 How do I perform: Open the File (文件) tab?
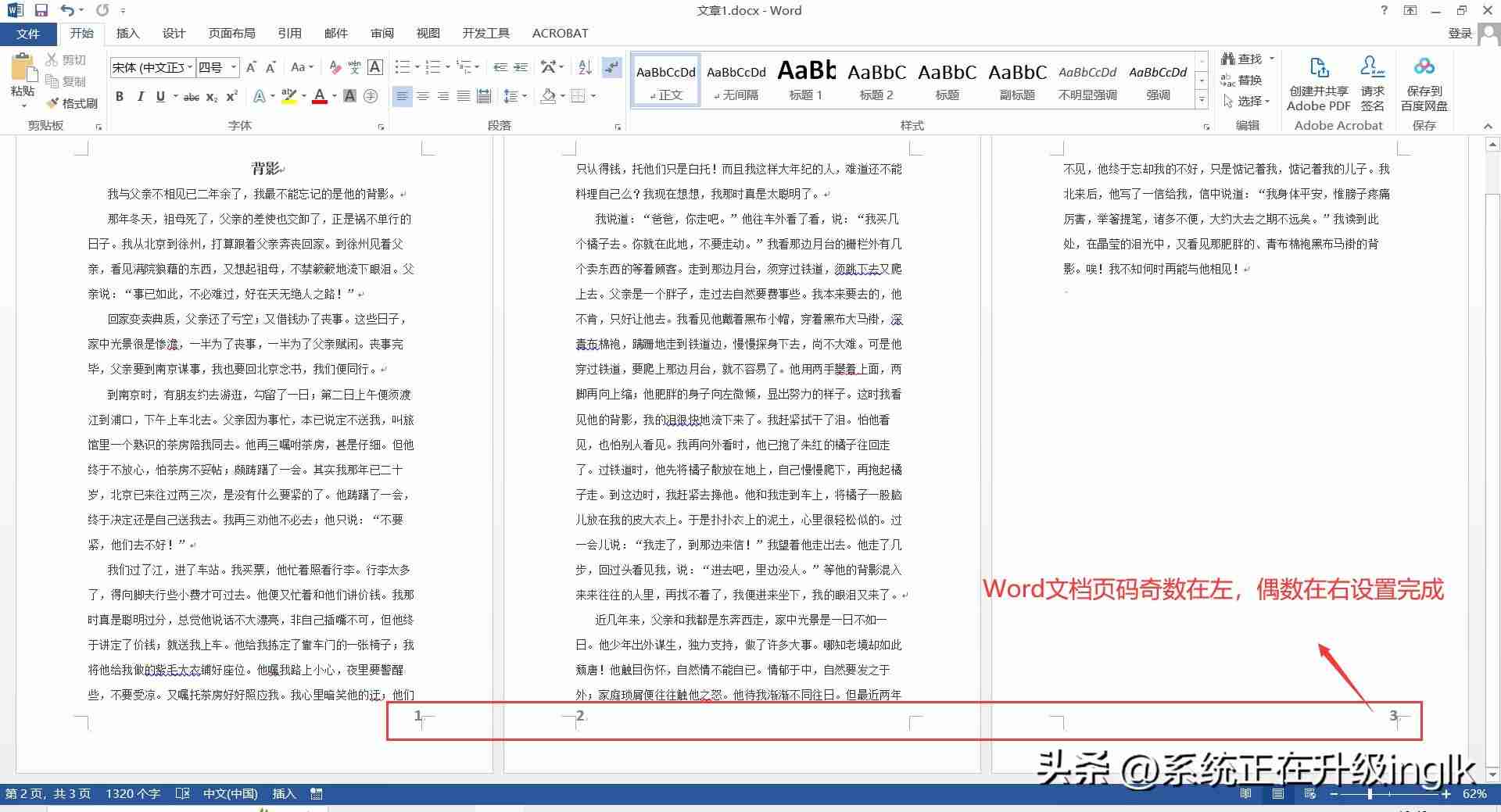click(x=28, y=34)
